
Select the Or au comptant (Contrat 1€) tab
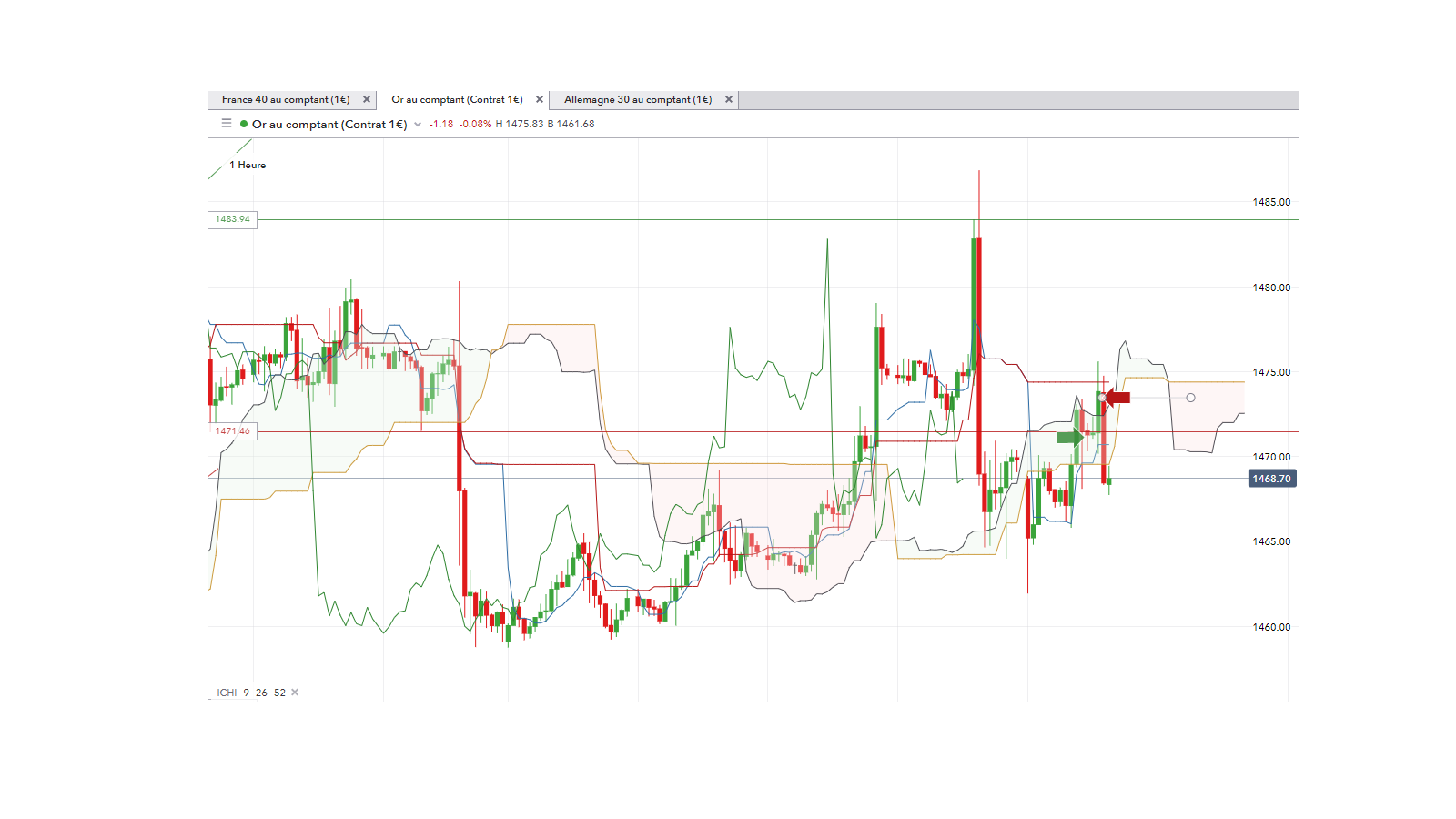pos(457,100)
